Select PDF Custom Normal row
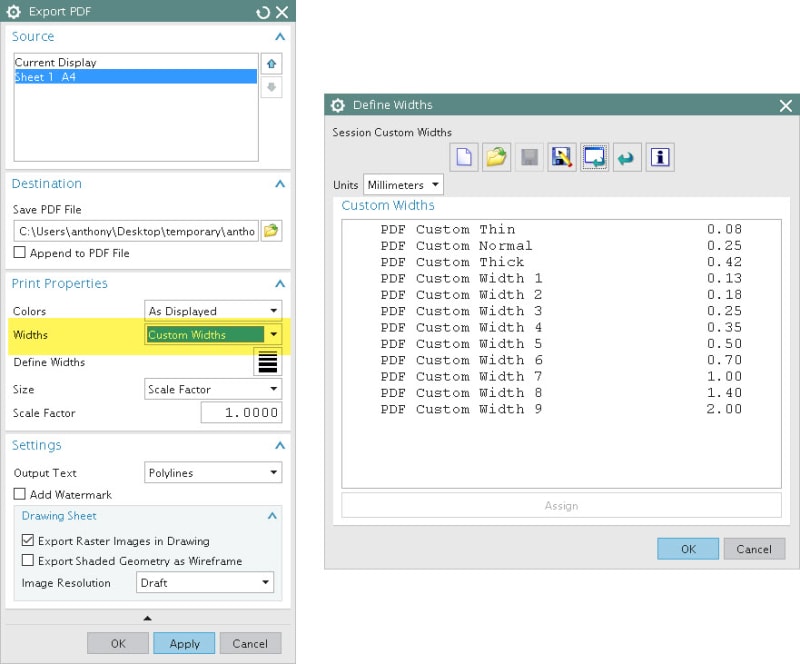Viewport: 800px width, 664px height. (x=561, y=245)
